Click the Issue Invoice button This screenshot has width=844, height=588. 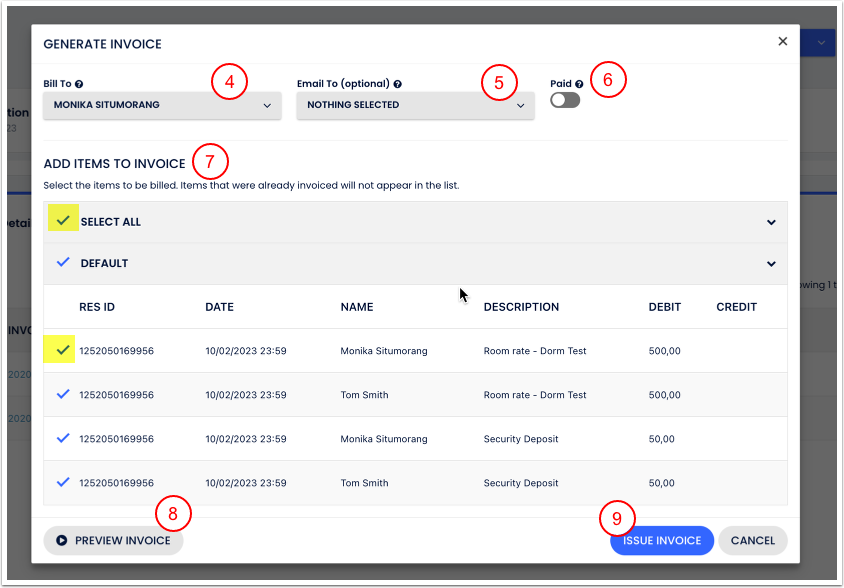tap(661, 541)
